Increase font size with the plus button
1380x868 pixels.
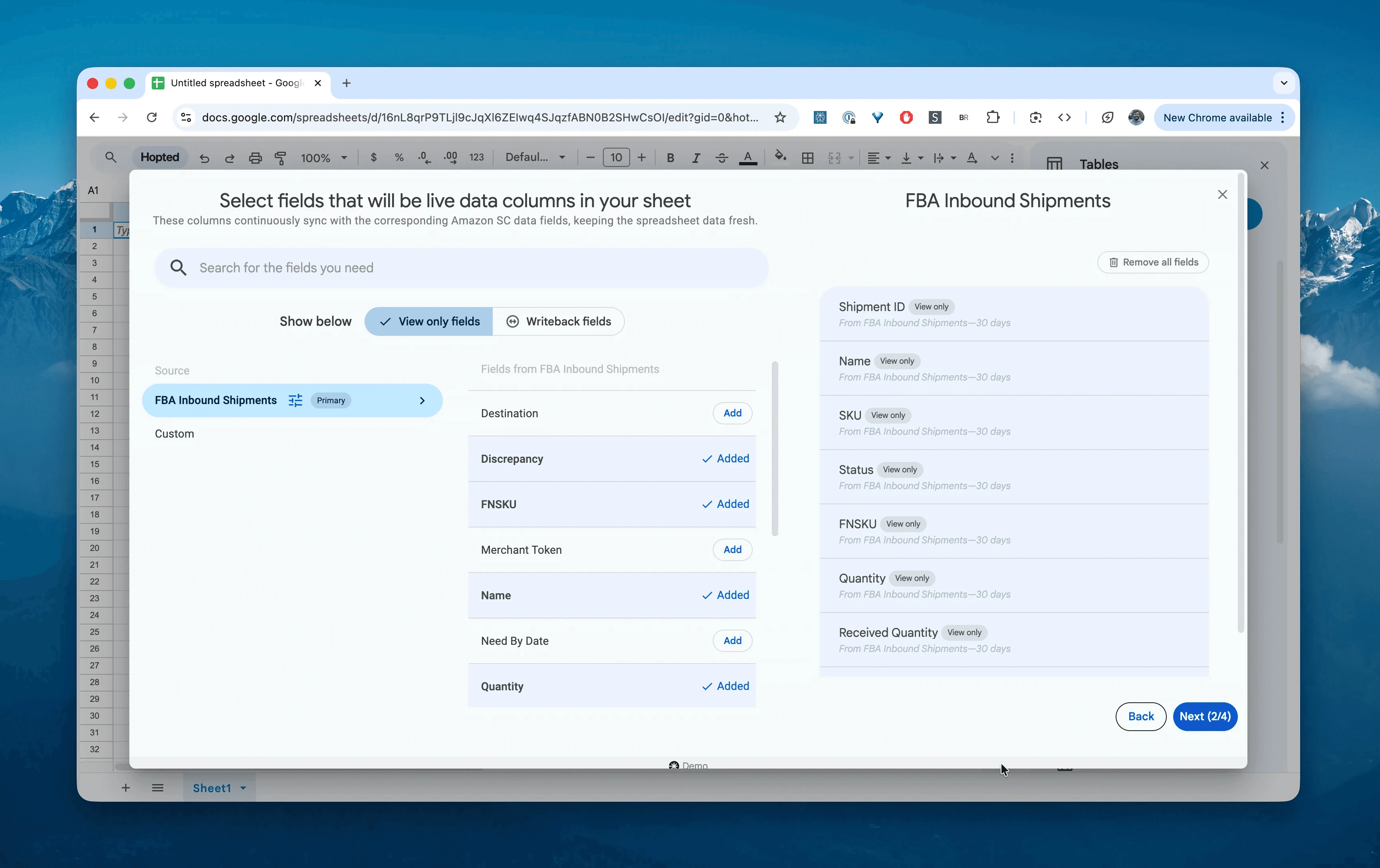coord(642,158)
